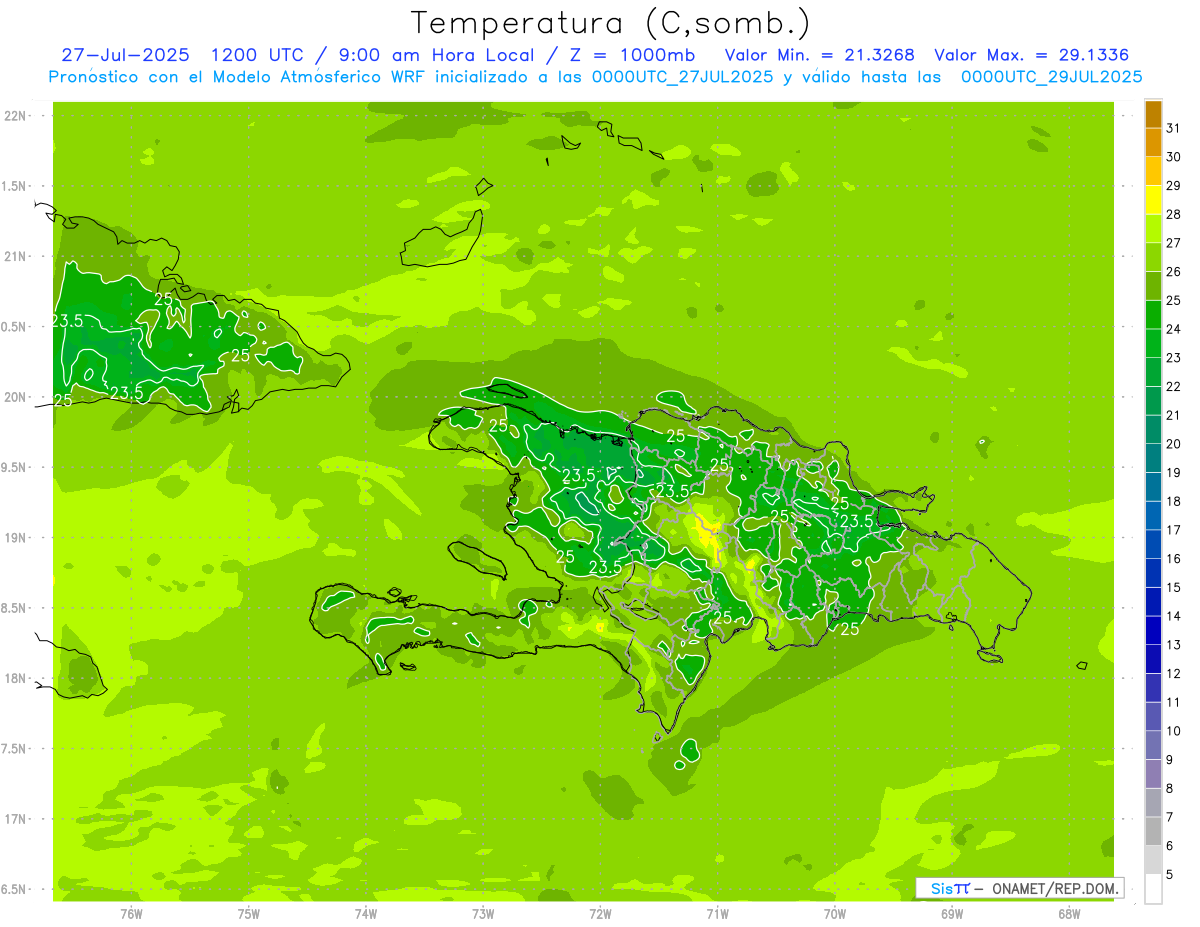Image resolution: width=1200 pixels, height=927 pixels.
Task: Pick the yellow swatch between 28 and 29
Action: pos(1153,200)
